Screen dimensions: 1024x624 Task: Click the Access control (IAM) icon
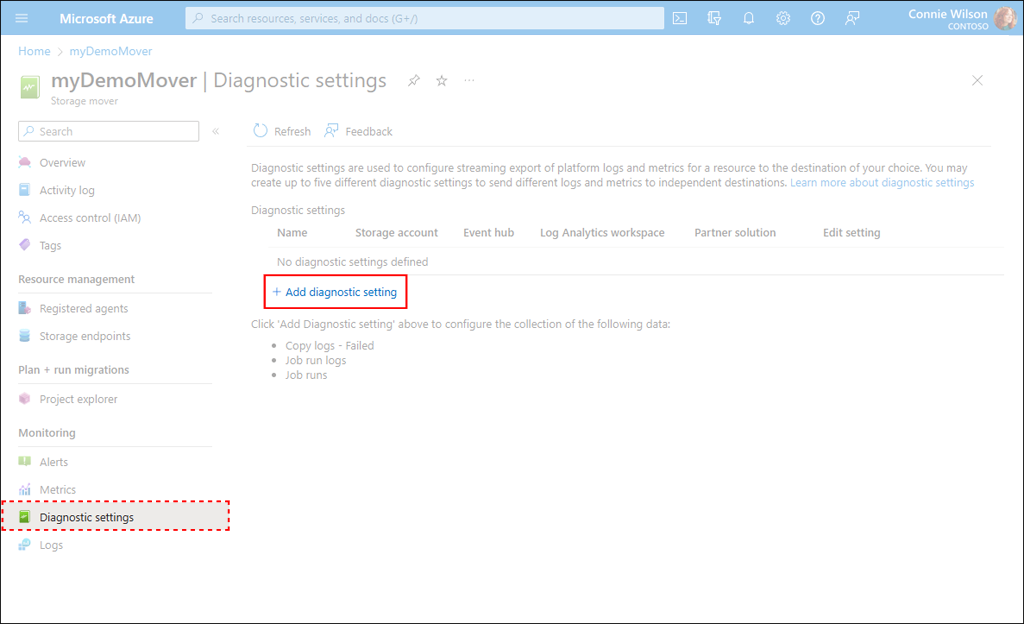pyautogui.click(x=25, y=217)
